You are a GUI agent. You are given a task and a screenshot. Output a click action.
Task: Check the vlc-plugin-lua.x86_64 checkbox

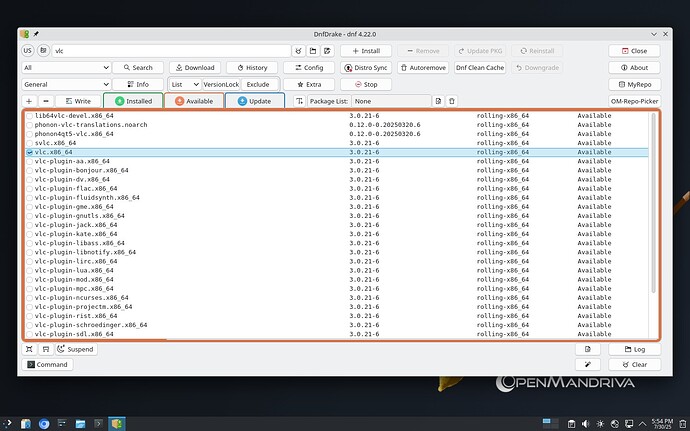tap(29, 271)
